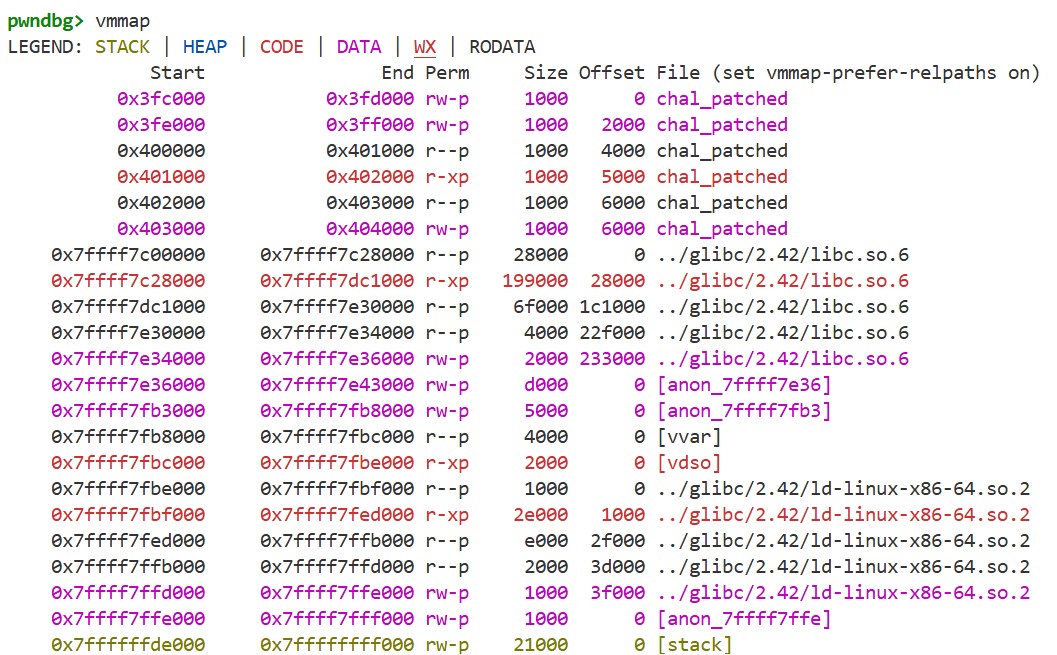This screenshot has height=655, width=1057.
Task: Select the RODATA legend label
Action: (502, 46)
